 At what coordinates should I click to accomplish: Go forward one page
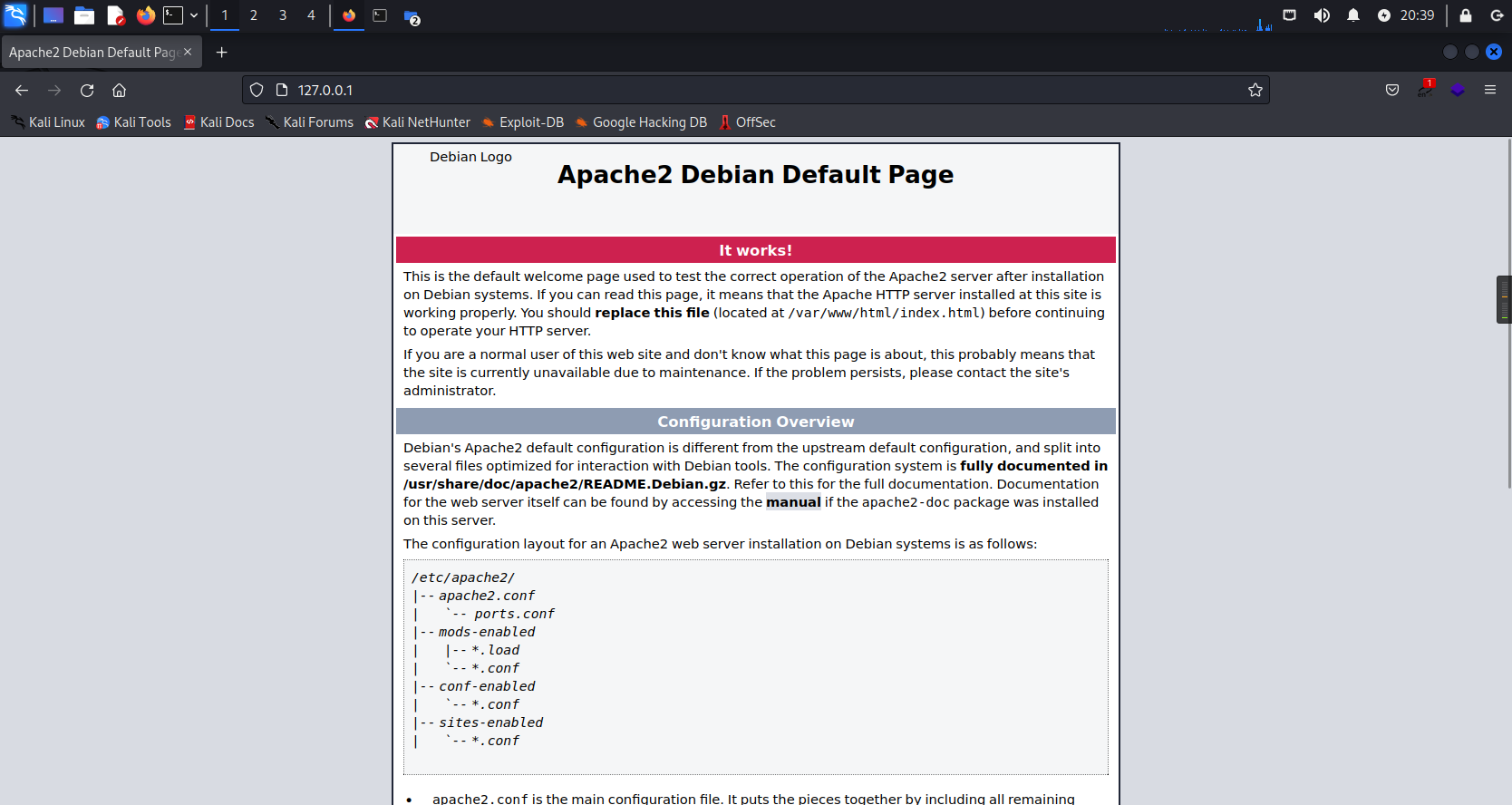[54, 90]
